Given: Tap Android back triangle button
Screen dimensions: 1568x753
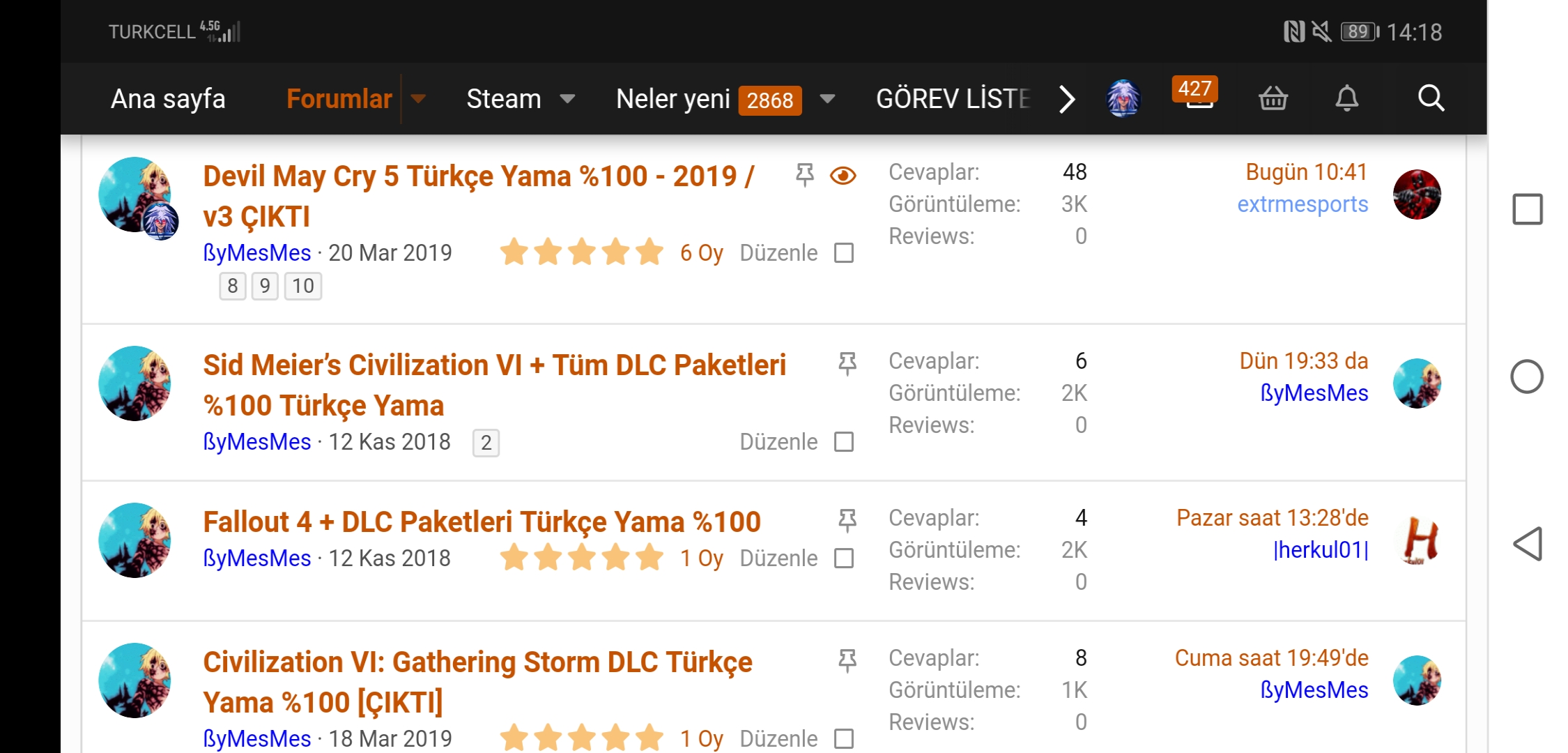Looking at the screenshot, I should (1527, 544).
